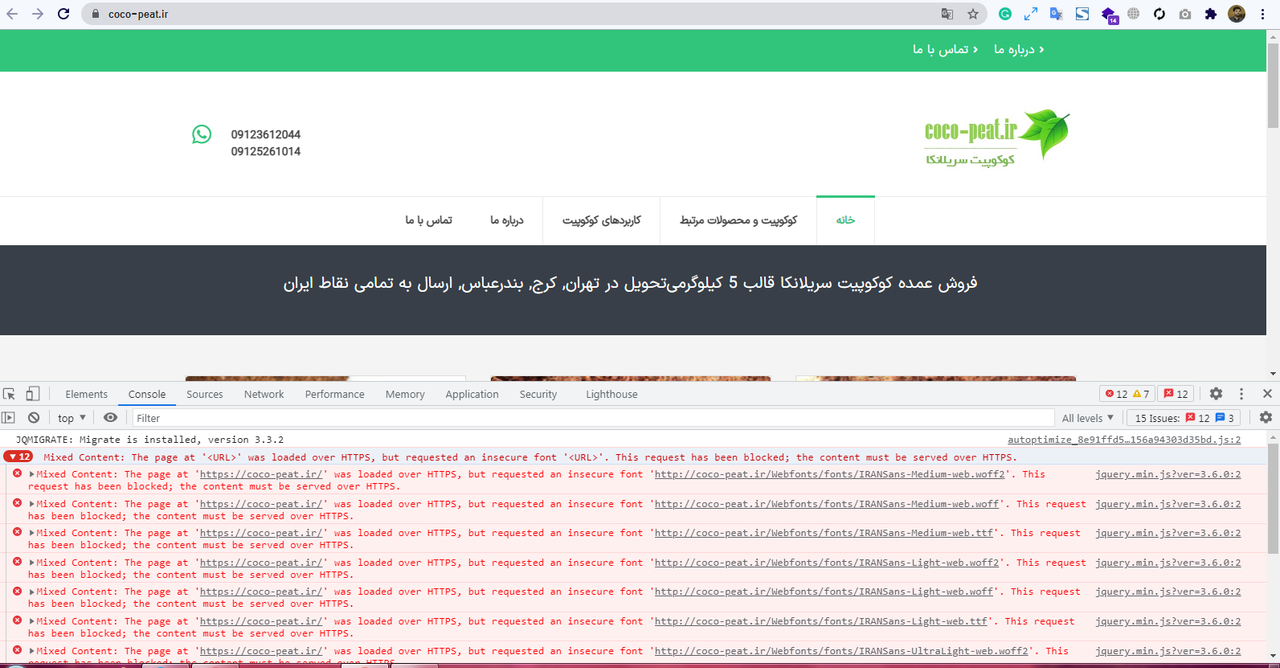This screenshot has height=668, width=1280.
Task: Expand the IRANSans-Light-web.woff2 error row
Action: tap(32, 562)
